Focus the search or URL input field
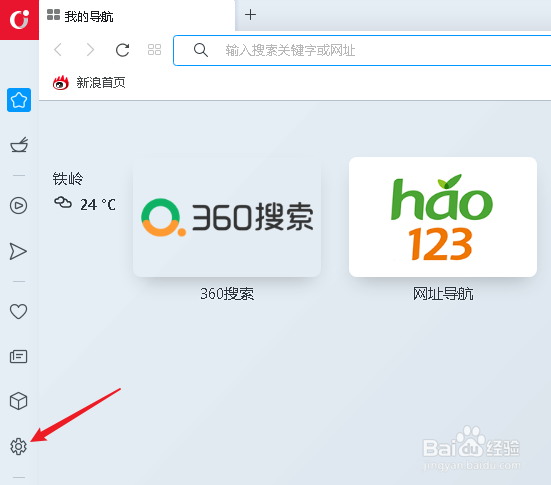 coord(362,50)
